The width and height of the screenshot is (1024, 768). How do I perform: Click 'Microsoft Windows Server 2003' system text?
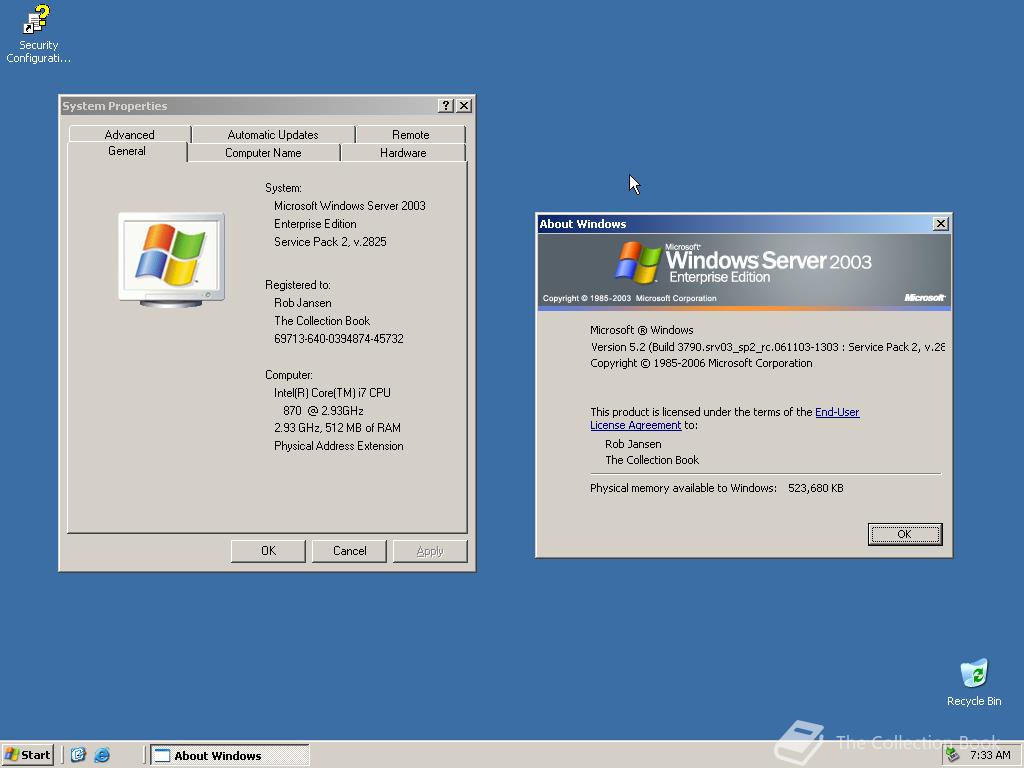tap(350, 206)
